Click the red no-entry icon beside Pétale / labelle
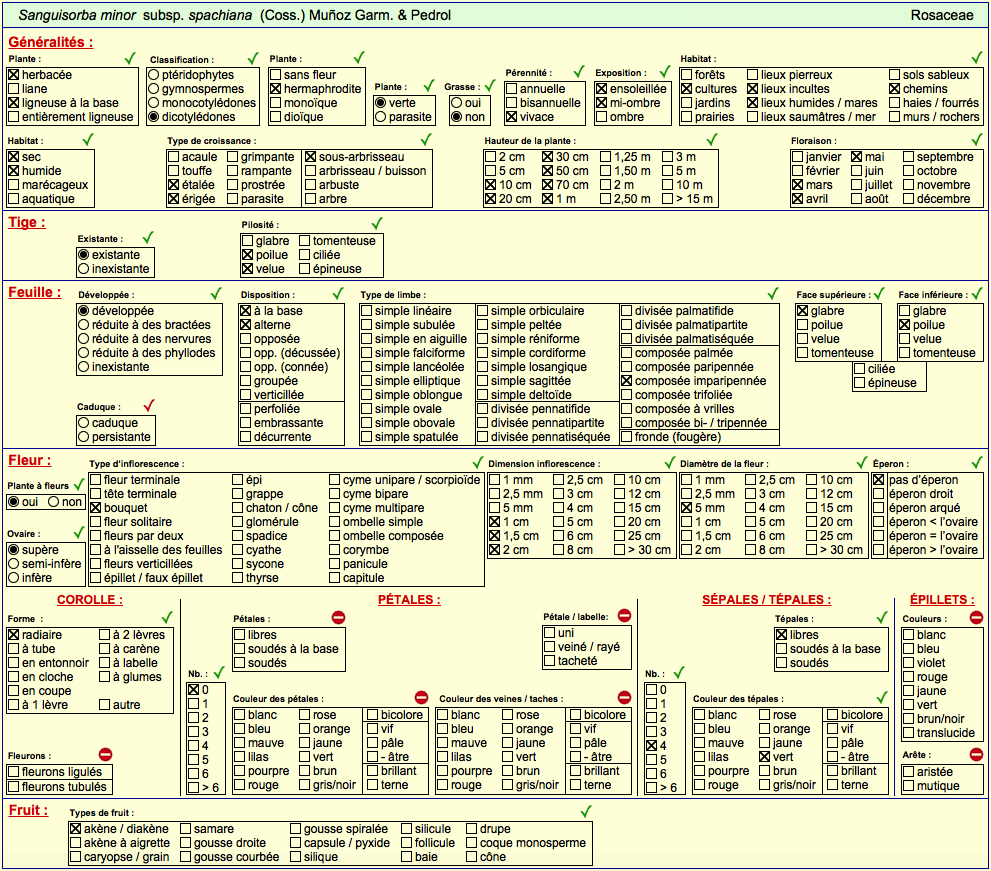The image size is (991, 871). (x=624, y=616)
